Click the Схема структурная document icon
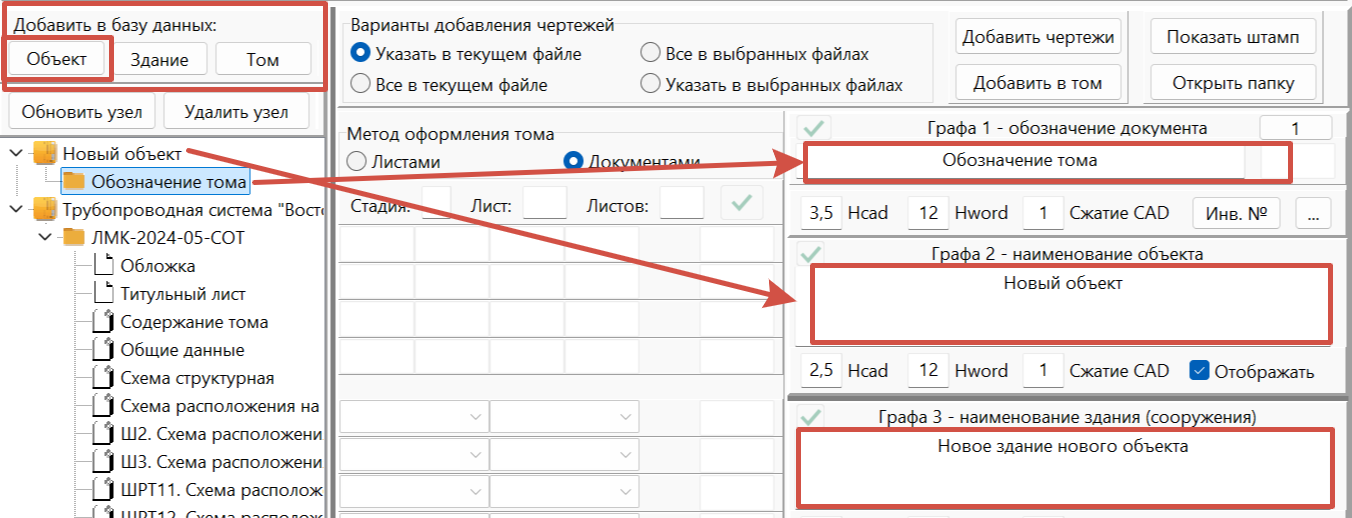Image resolution: width=1352 pixels, height=518 pixels. pyautogui.click(x=102, y=378)
